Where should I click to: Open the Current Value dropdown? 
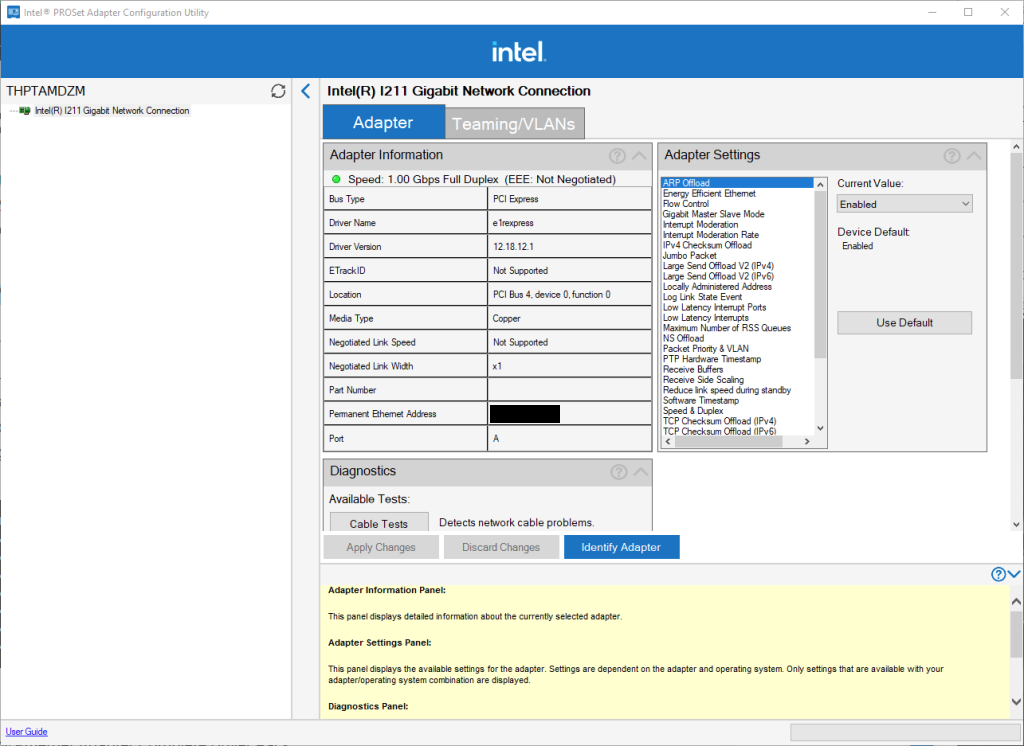[904, 204]
